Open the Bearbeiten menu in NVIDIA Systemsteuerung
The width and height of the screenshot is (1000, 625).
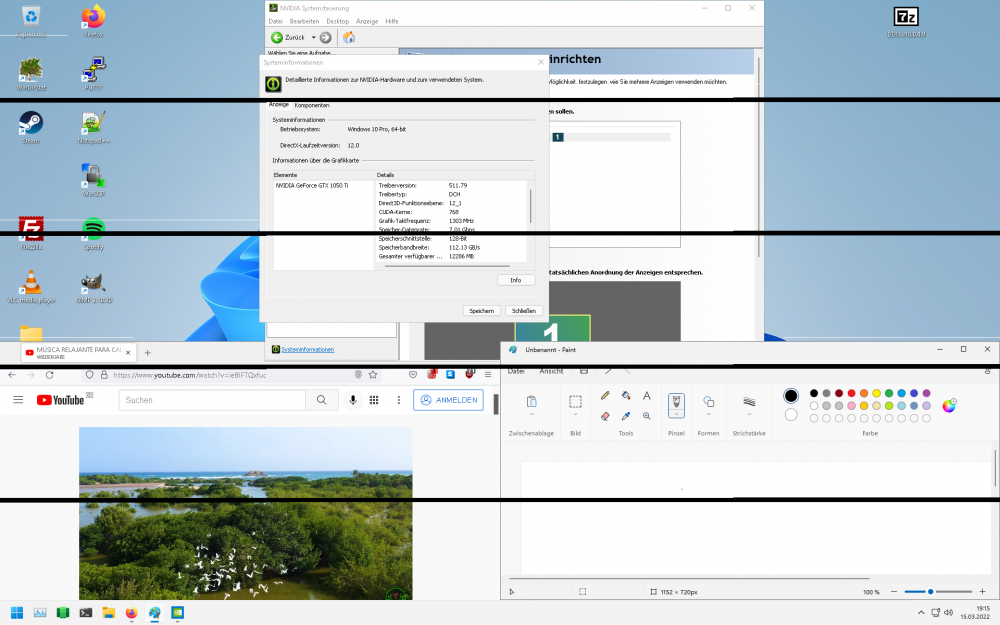[304, 21]
